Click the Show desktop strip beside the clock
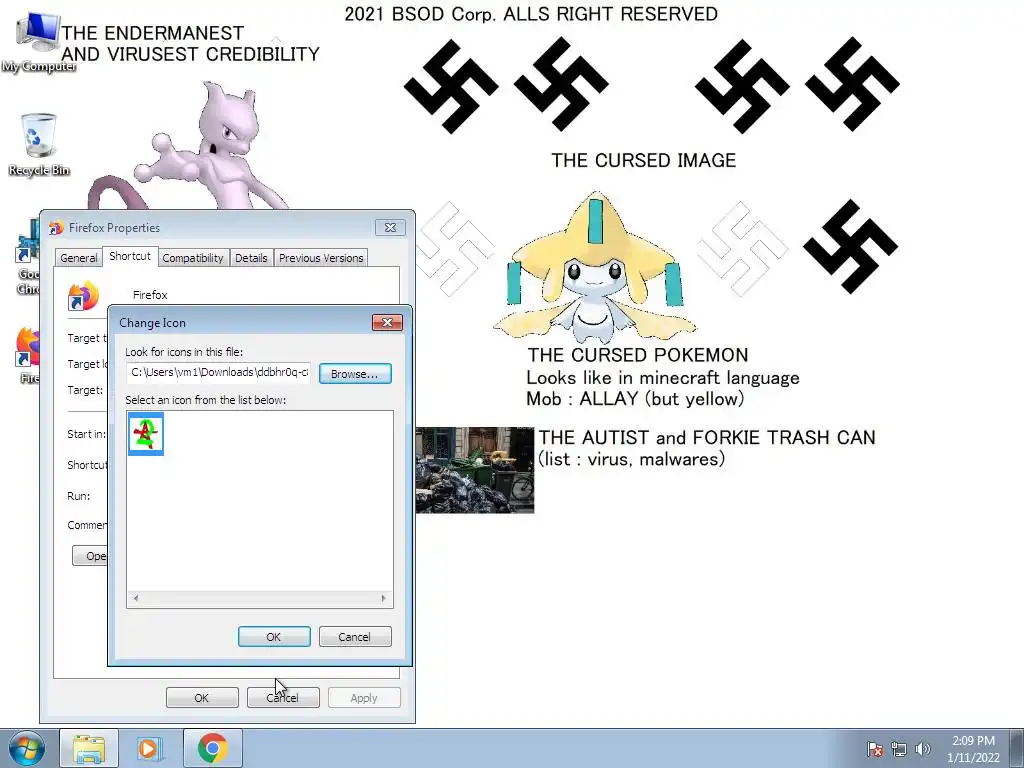This screenshot has width=1024, height=768. [1017, 748]
